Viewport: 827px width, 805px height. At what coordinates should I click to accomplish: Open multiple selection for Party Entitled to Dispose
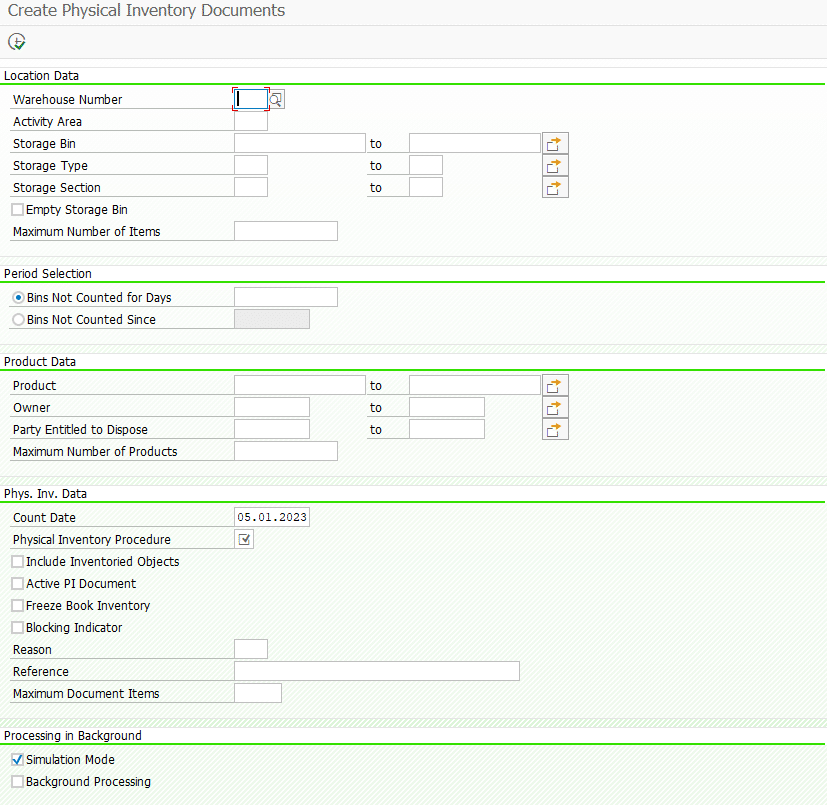pos(555,429)
